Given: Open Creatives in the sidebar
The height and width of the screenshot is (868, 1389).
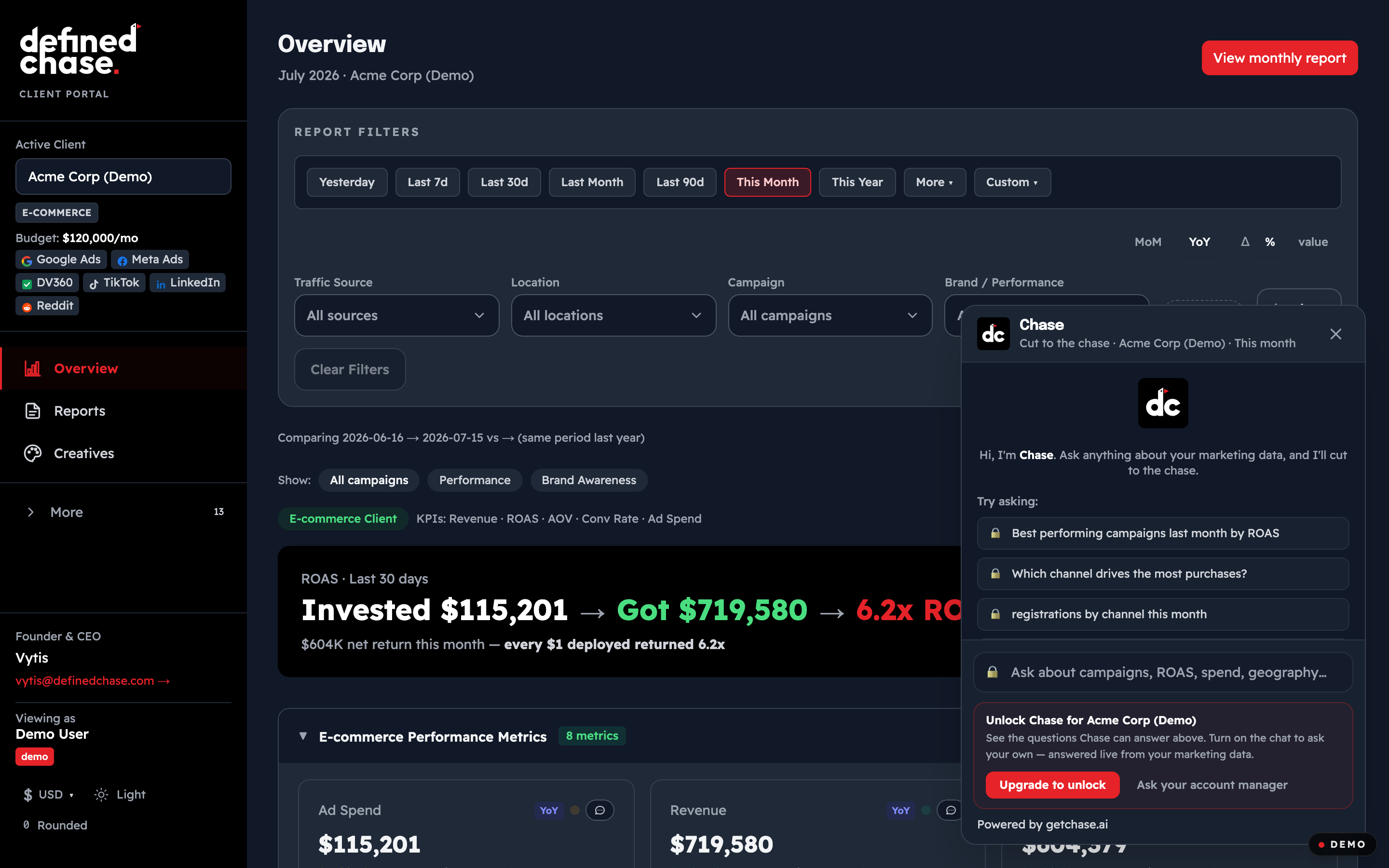Looking at the screenshot, I should coord(123,453).
